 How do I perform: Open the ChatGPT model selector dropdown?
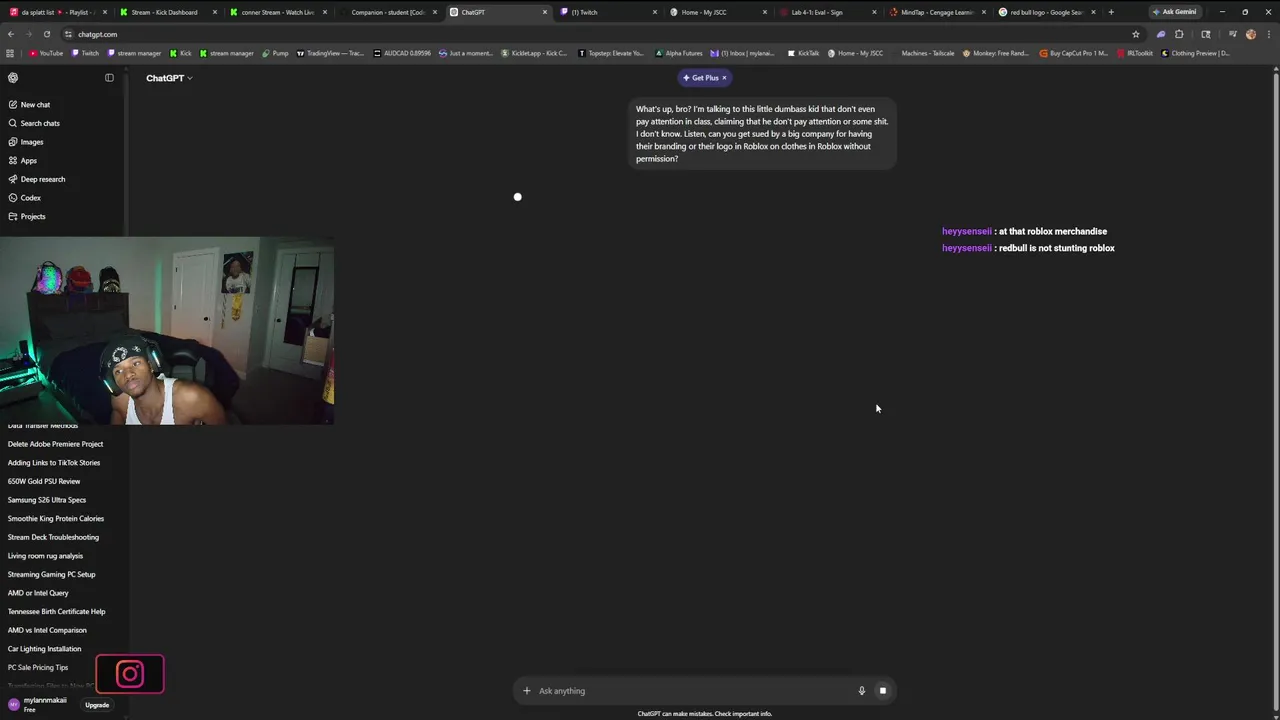169,78
